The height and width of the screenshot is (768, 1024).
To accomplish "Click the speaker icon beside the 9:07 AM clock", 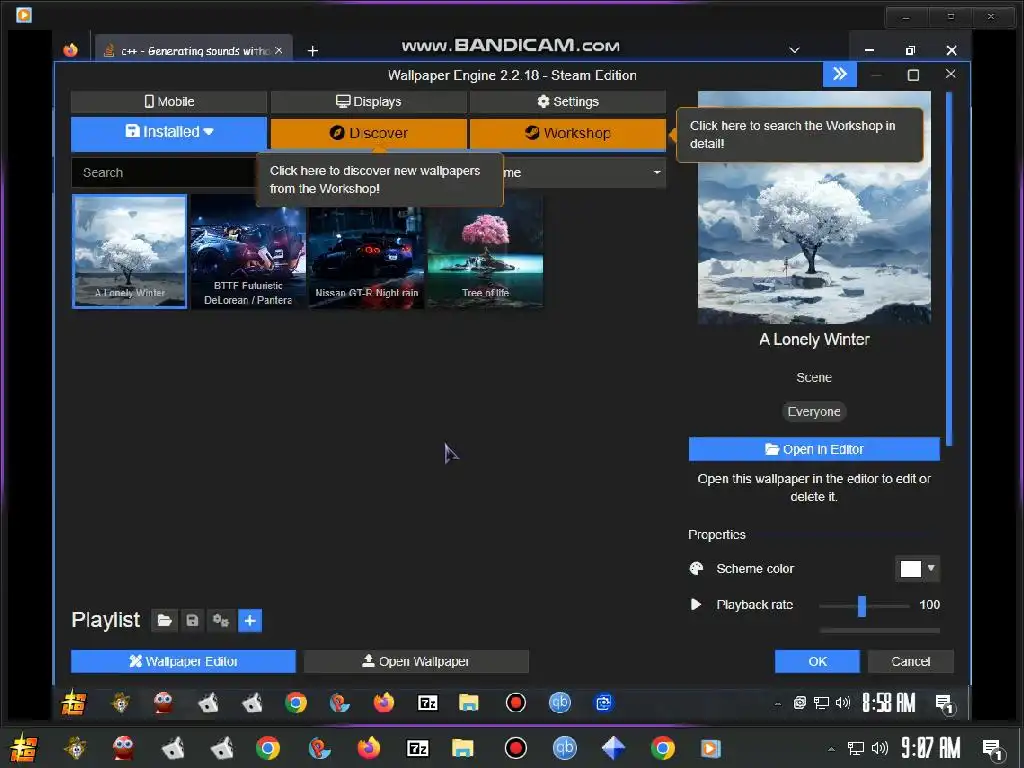I will coord(880,748).
